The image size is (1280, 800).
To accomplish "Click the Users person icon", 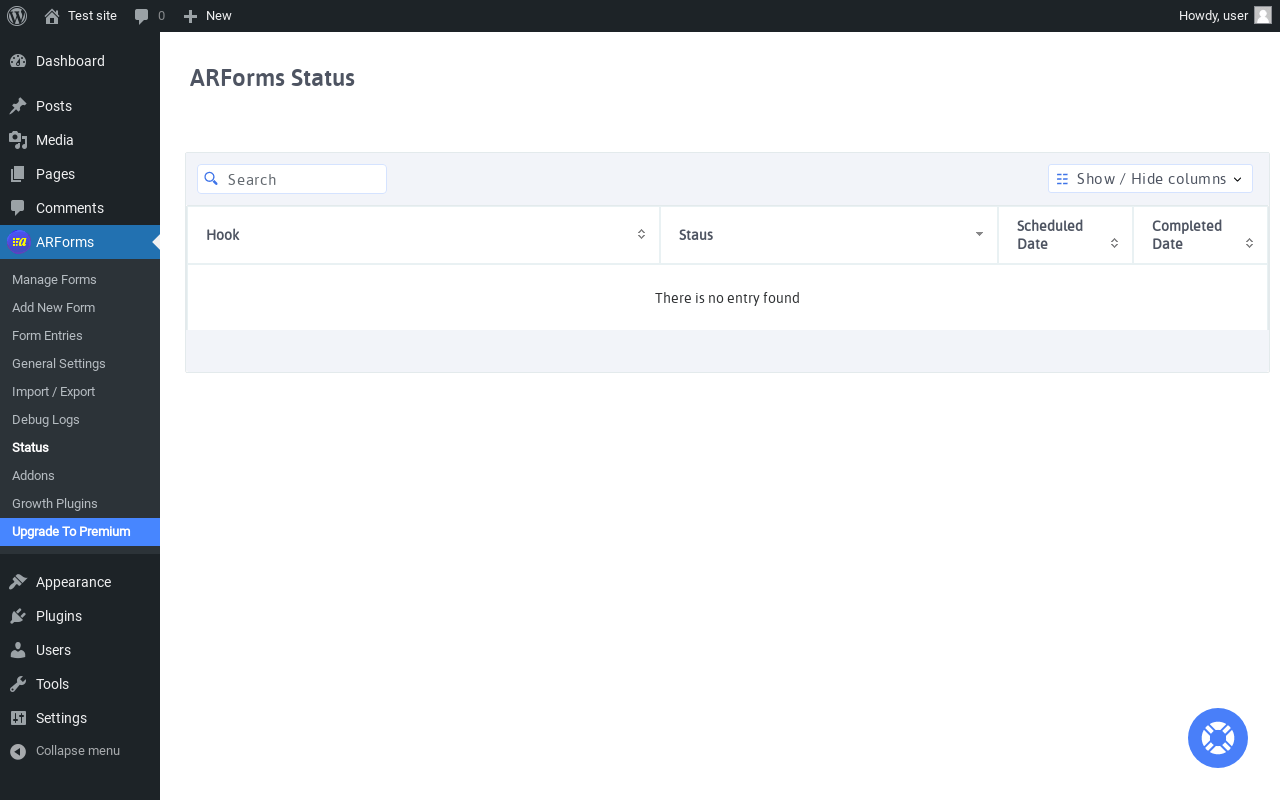I will [x=18, y=650].
